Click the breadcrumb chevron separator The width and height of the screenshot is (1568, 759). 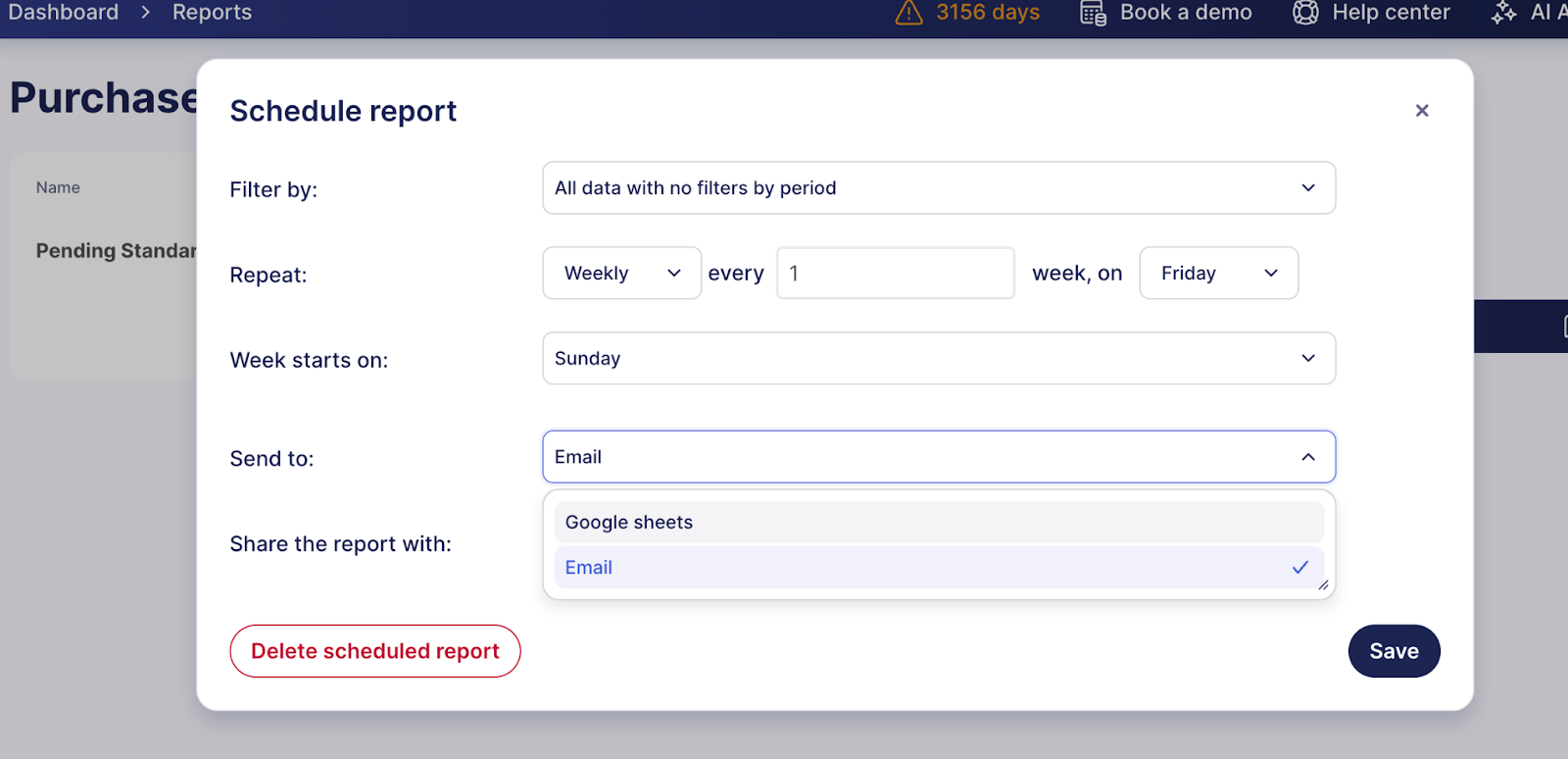(x=145, y=13)
